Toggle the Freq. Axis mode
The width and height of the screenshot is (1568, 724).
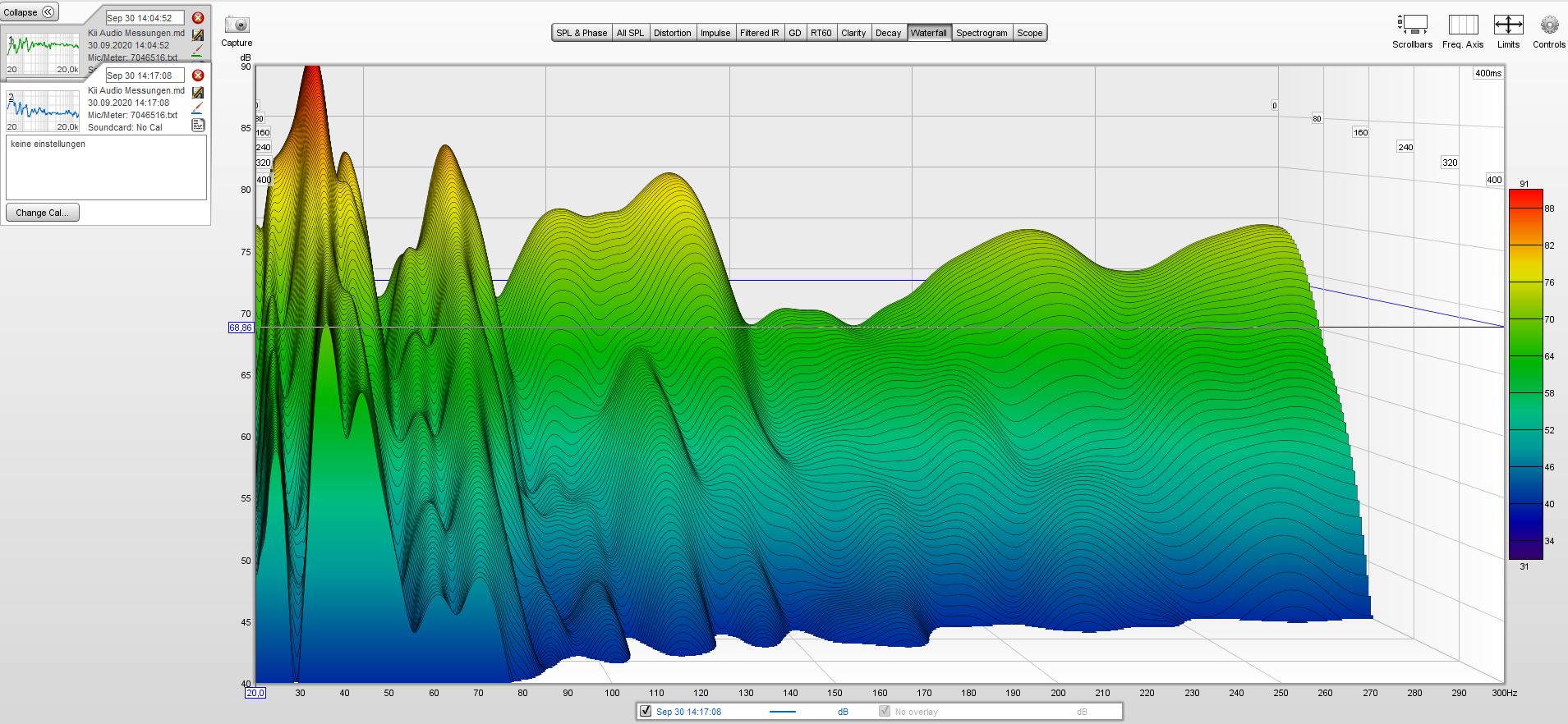coord(1463,31)
